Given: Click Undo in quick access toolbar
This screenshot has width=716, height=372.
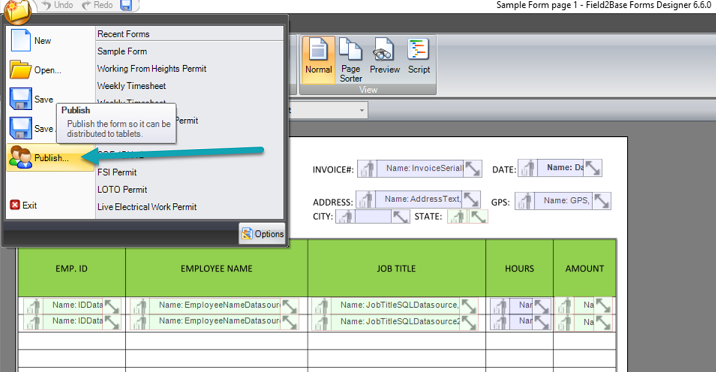Looking at the screenshot, I should click(57, 5).
